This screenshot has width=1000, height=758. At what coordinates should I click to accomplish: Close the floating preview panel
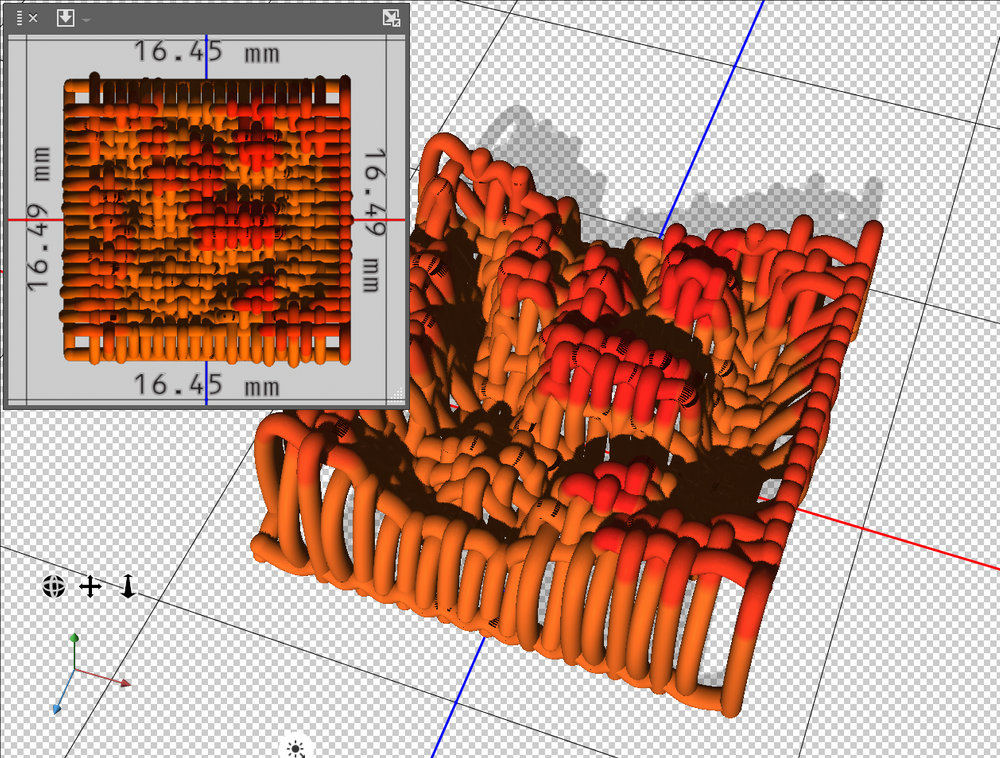(x=33, y=18)
